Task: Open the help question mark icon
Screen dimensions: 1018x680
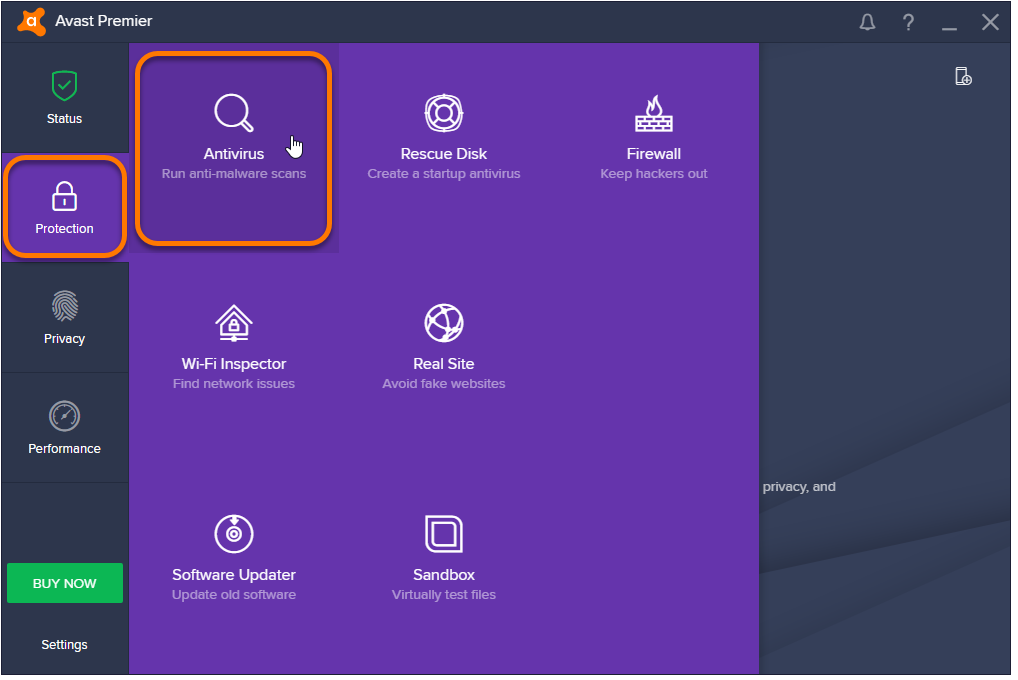Action: [908, 22]
